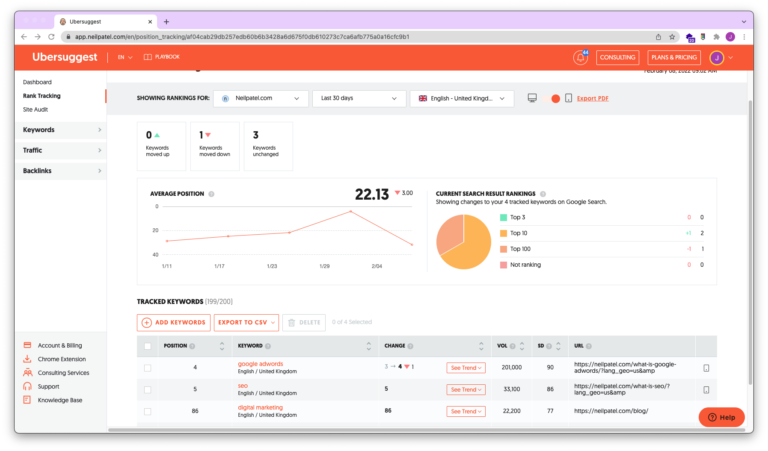
Task: Select Rank Tracking in sidebar
Action: tap(42, 96)
